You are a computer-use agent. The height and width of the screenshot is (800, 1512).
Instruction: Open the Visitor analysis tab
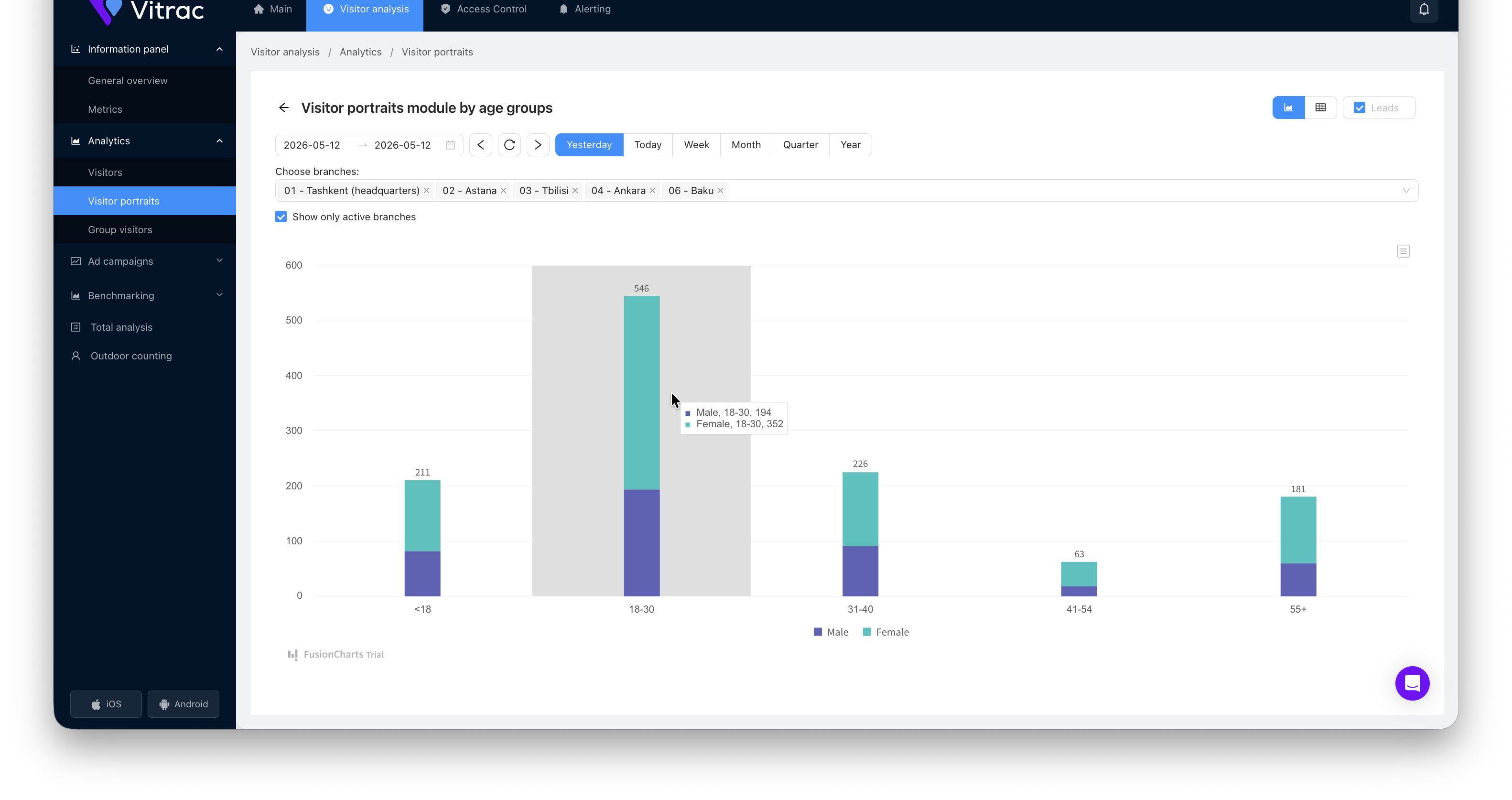tap(365, 11)
